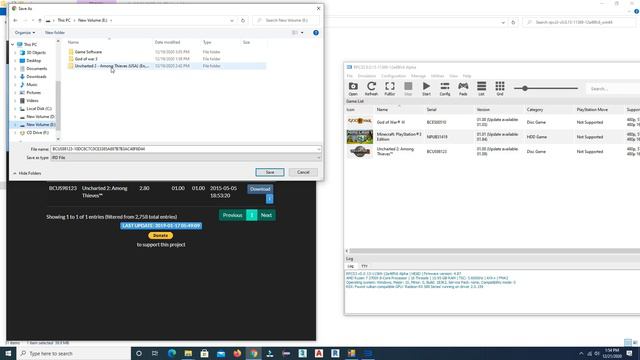640x360 pixels.
Task: Refresh the folder in the Save As dialog
Action: 243,20
